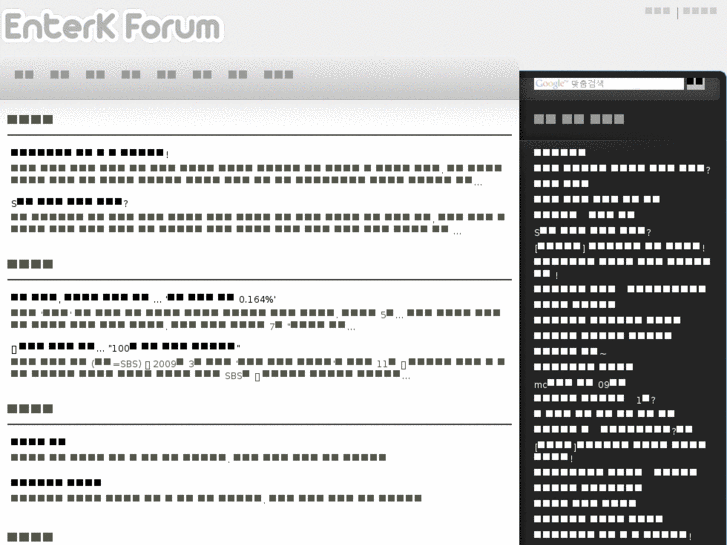Screen dimensions: 727x545
Task: Open the sidebar link ending with "~"
Action: click(x=570, y=352)
